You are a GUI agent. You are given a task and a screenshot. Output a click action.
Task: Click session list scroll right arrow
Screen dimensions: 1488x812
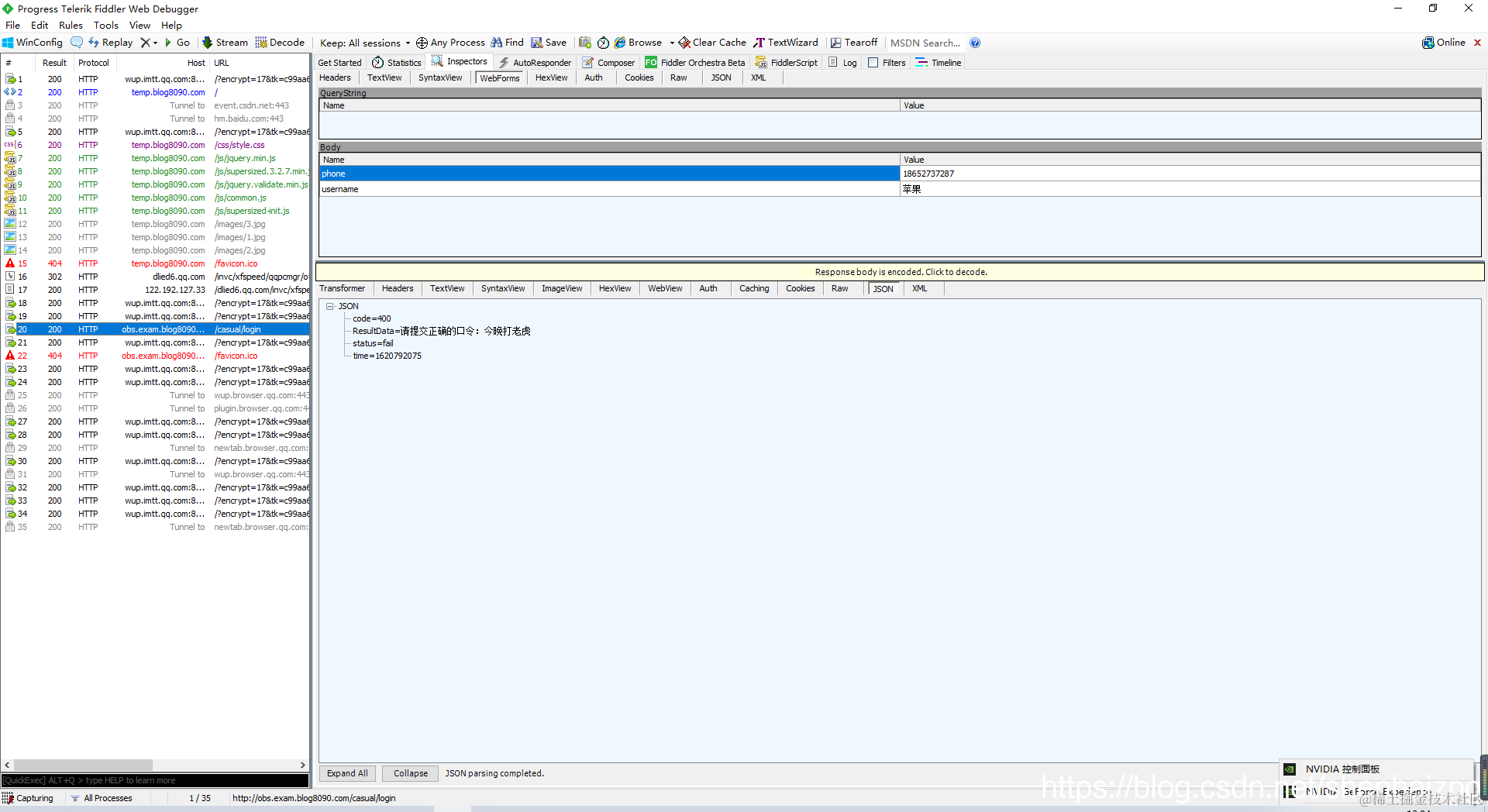click(303, 765)
